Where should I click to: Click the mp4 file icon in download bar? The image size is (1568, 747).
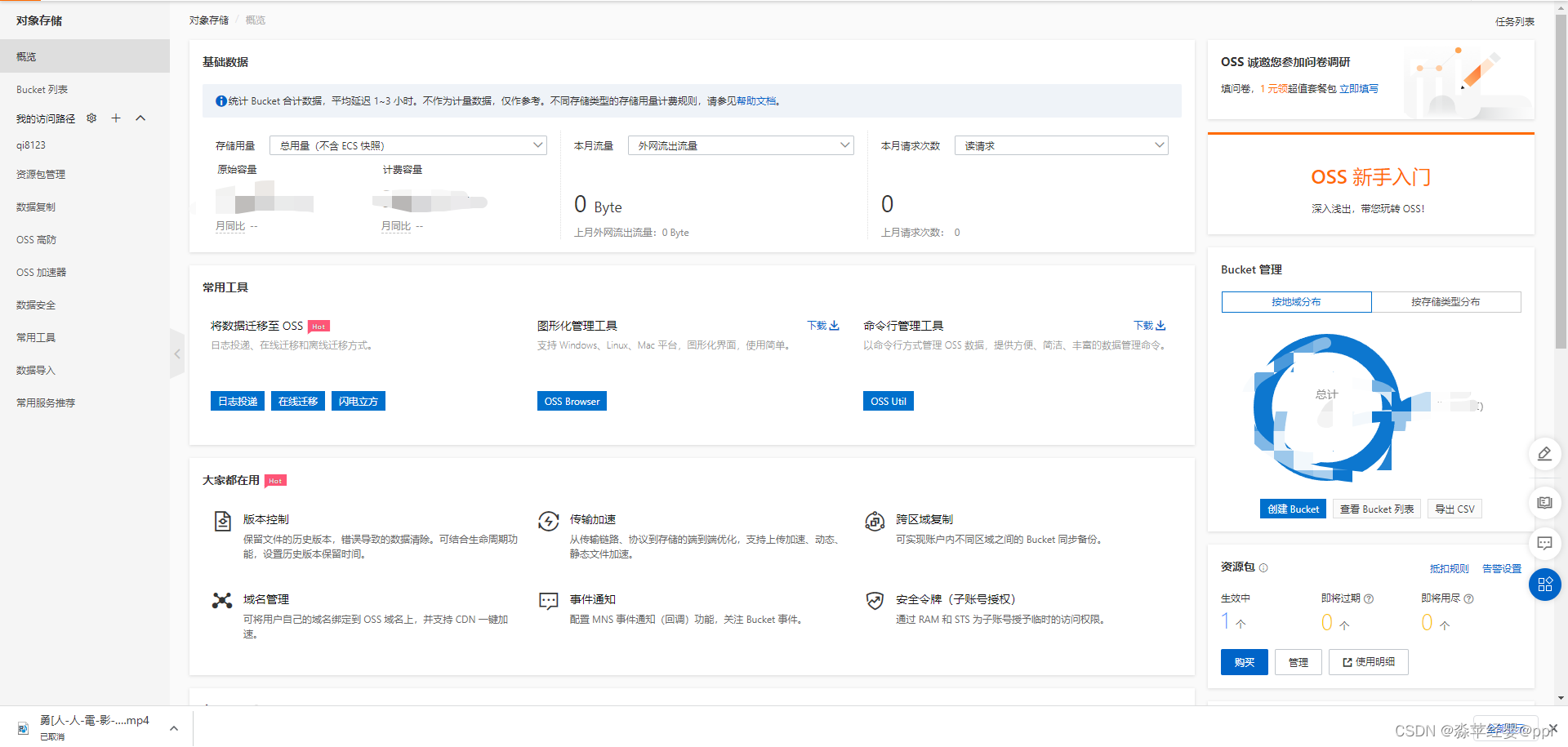[x=23, y=727]
